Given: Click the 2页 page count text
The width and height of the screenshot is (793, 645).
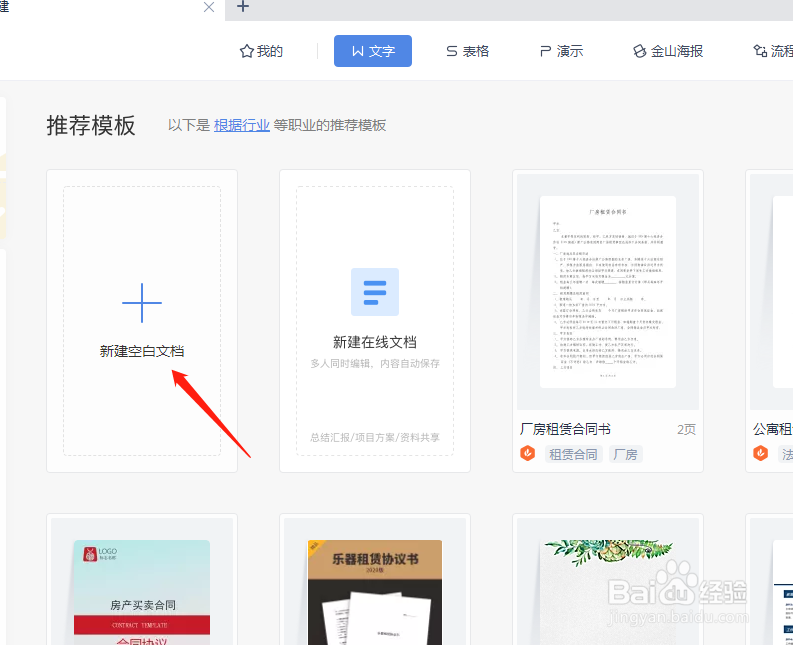Looking at the screenshot, I should (686, 429).
